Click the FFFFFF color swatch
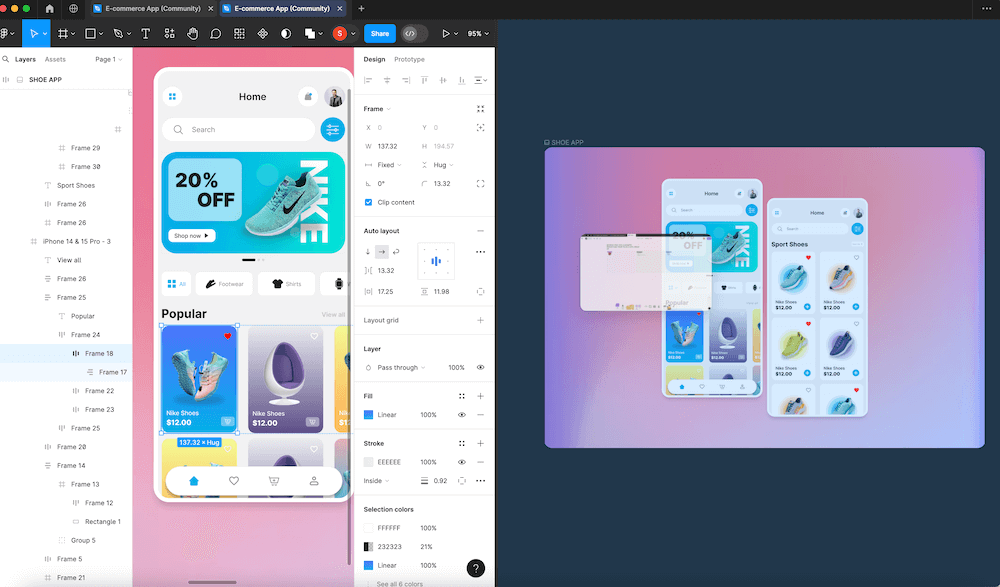 [369, 528]
